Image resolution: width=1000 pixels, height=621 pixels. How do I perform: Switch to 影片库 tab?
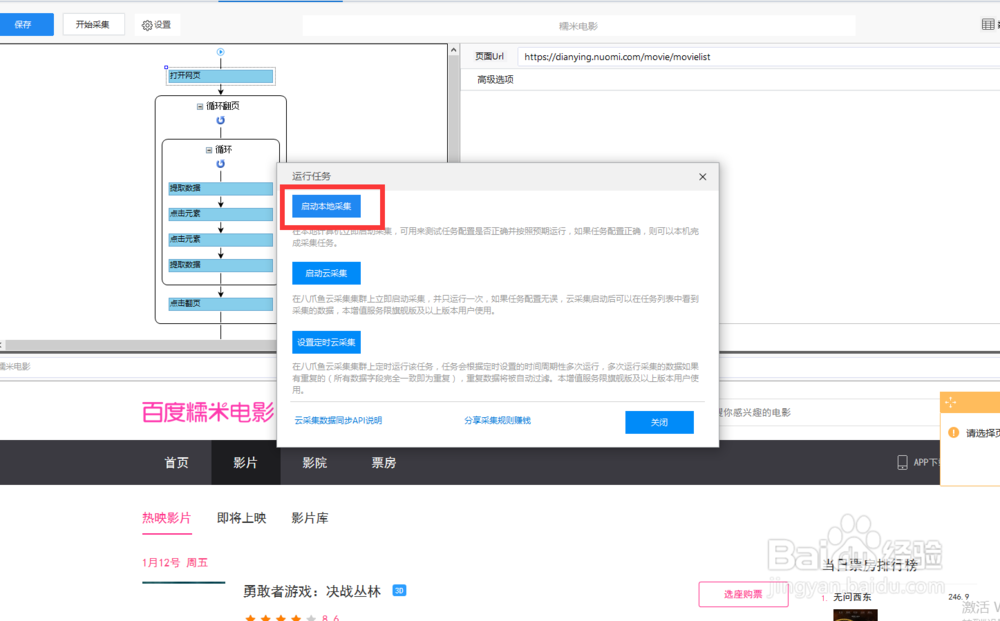[x=310, y=518]
